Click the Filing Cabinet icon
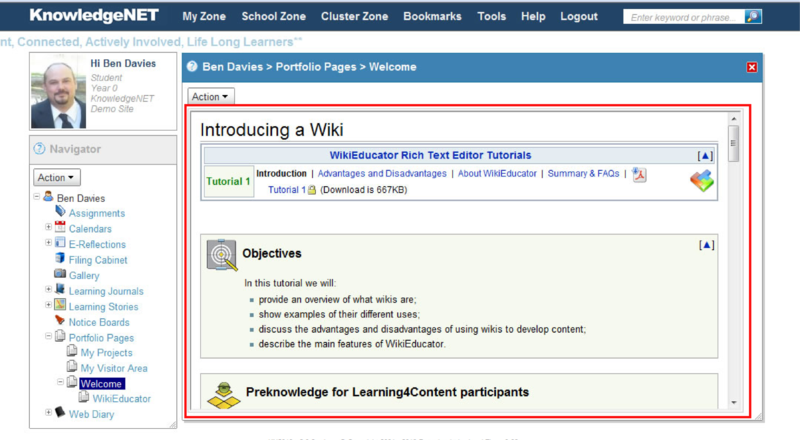This screenshot has width=800, height=440. click(60, 258)
